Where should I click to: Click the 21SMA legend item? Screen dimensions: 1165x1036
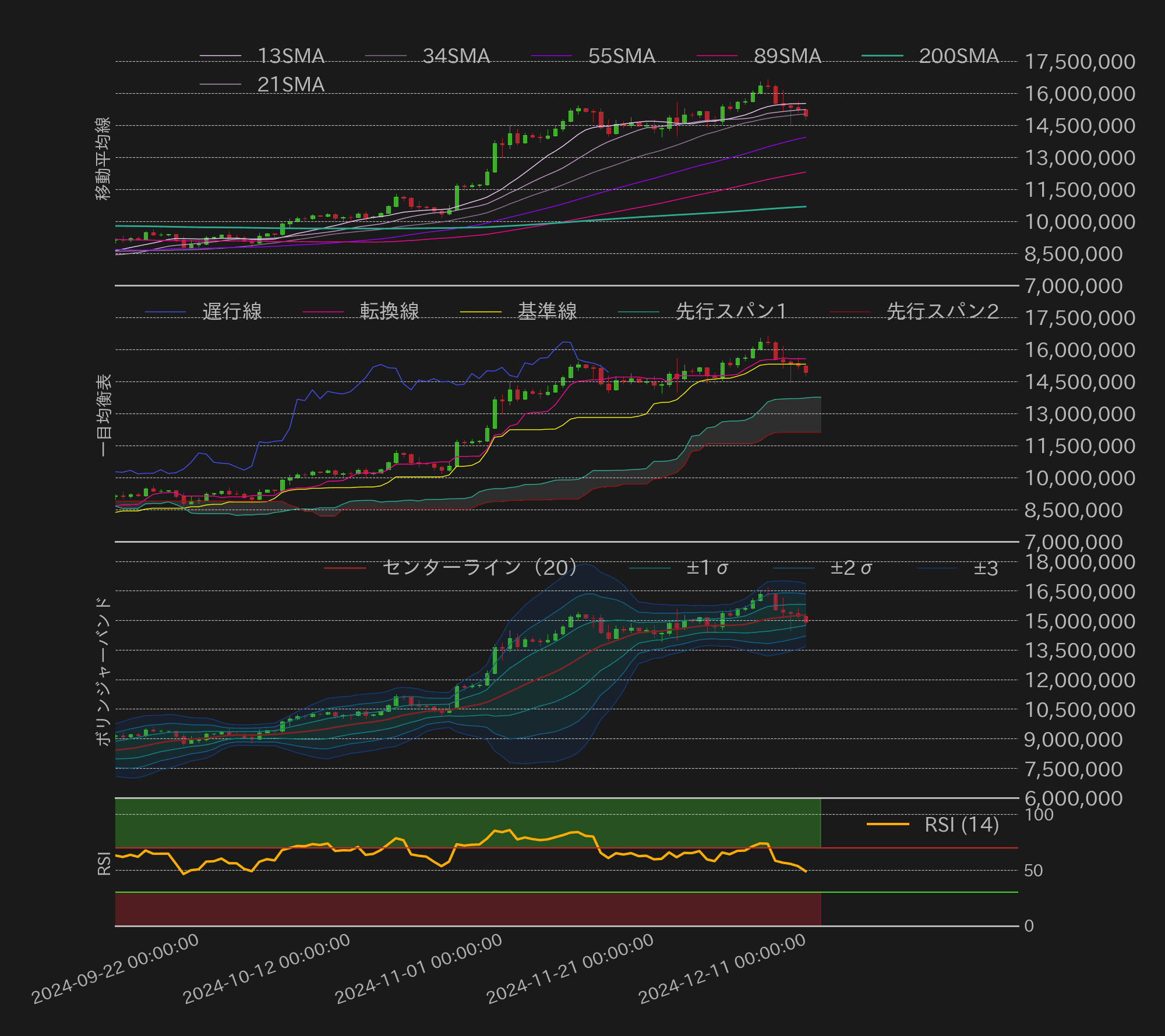[290, 84]
